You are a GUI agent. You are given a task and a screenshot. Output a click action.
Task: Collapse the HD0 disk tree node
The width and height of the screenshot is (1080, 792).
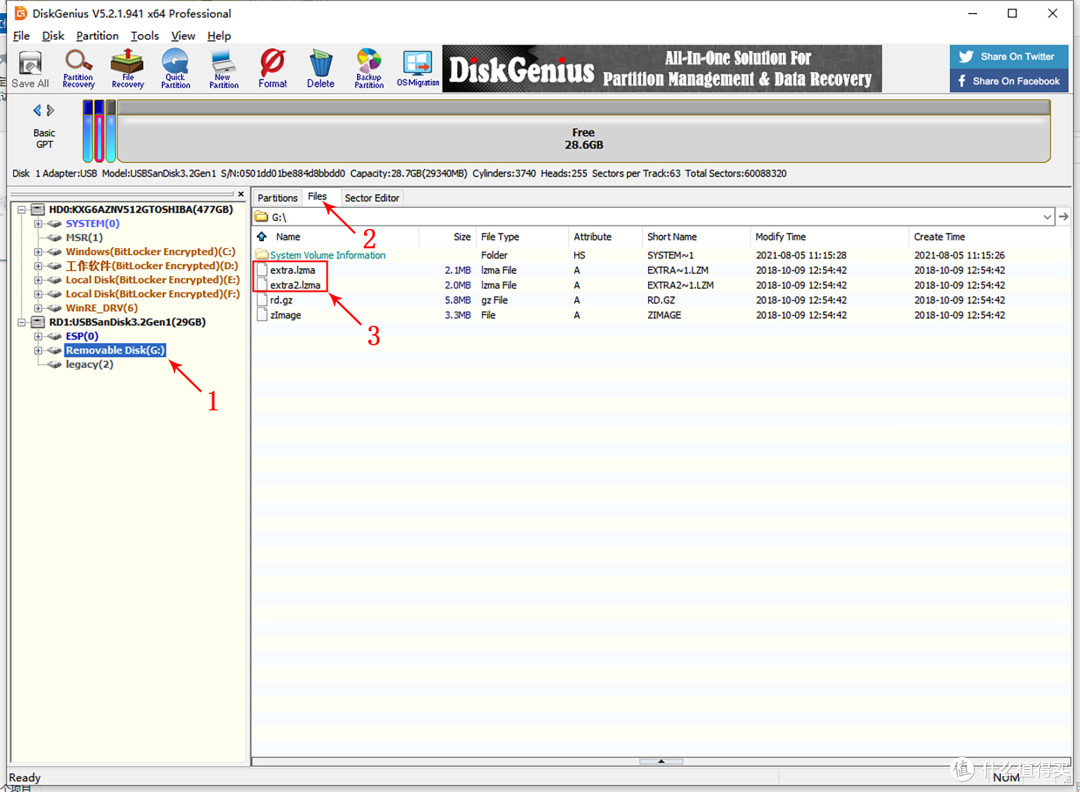tap(21, 209)
